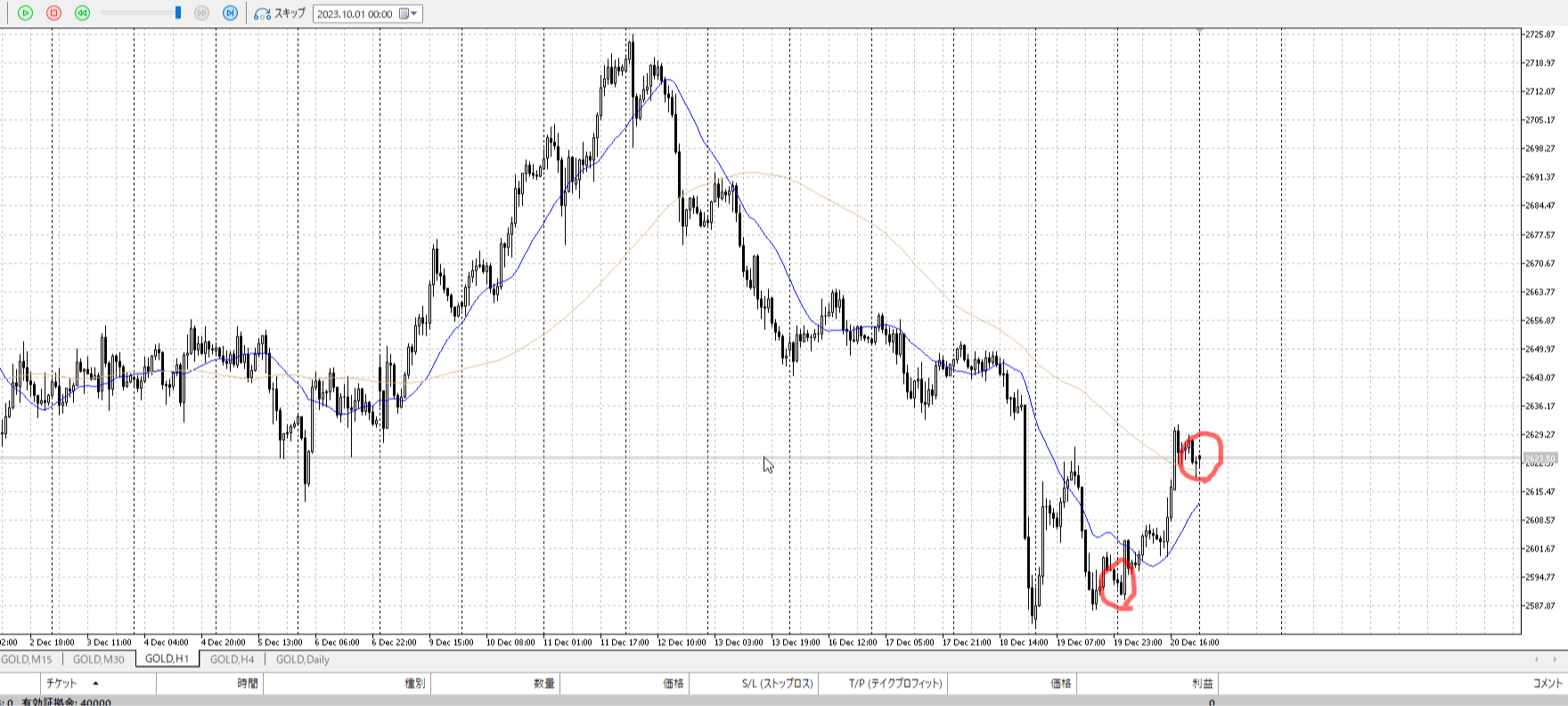Select the GOLD,H1 chart tab
Screen dimensions: 1568x706
(167, 660)
